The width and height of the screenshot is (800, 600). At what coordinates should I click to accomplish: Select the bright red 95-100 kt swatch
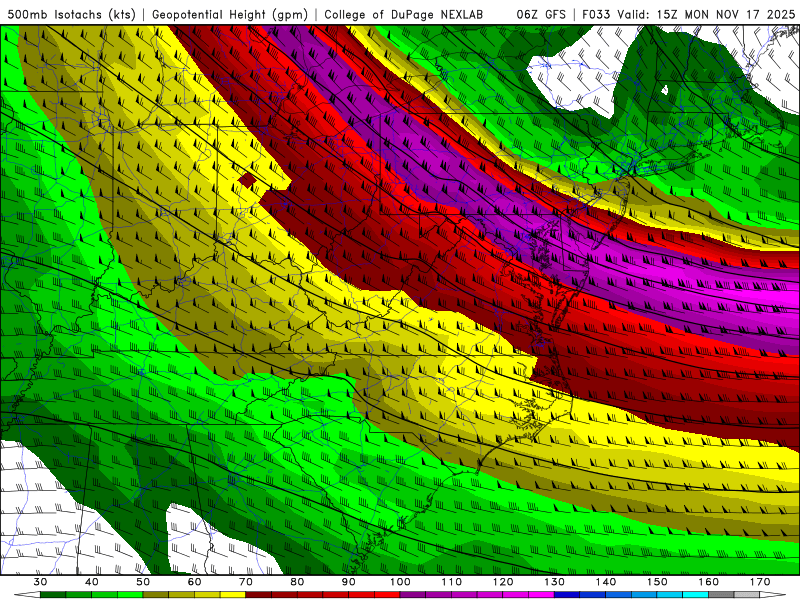387,595
